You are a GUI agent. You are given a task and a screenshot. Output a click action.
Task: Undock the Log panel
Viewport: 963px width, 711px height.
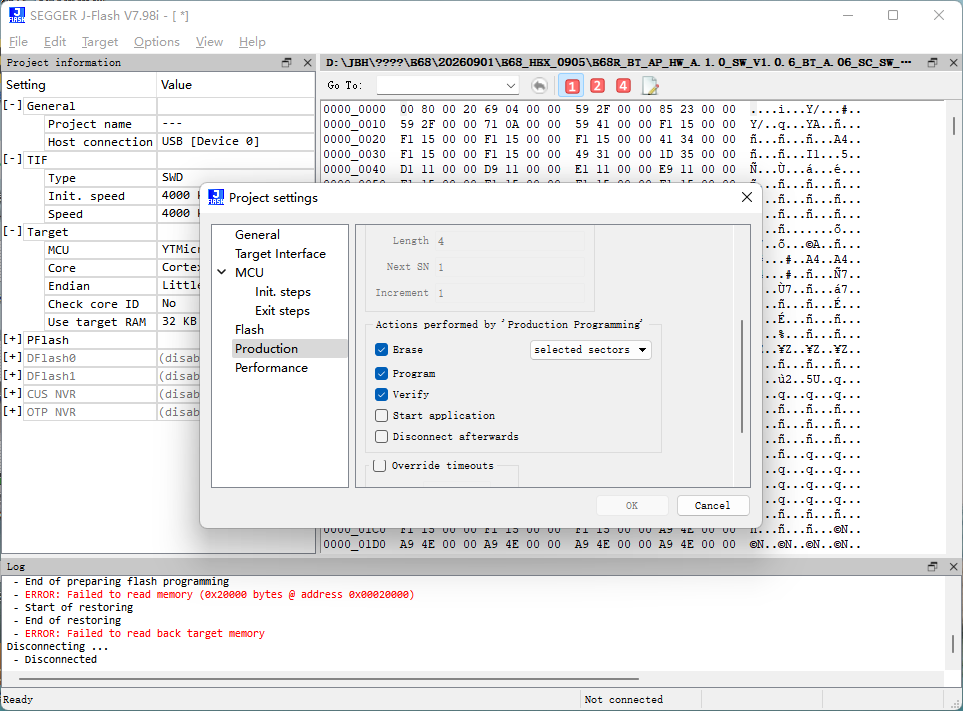[x=932, y=567]
